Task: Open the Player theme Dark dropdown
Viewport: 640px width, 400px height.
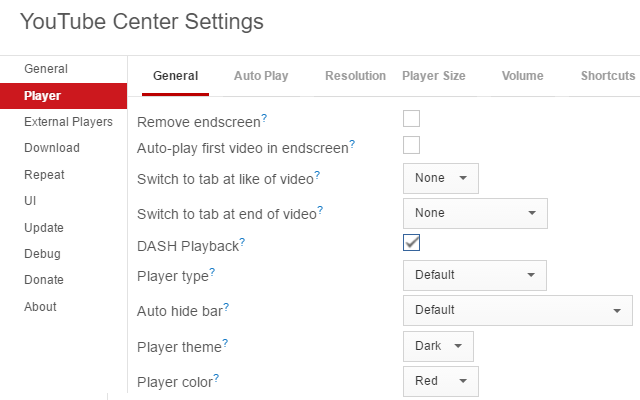Action: coord(438,347)
